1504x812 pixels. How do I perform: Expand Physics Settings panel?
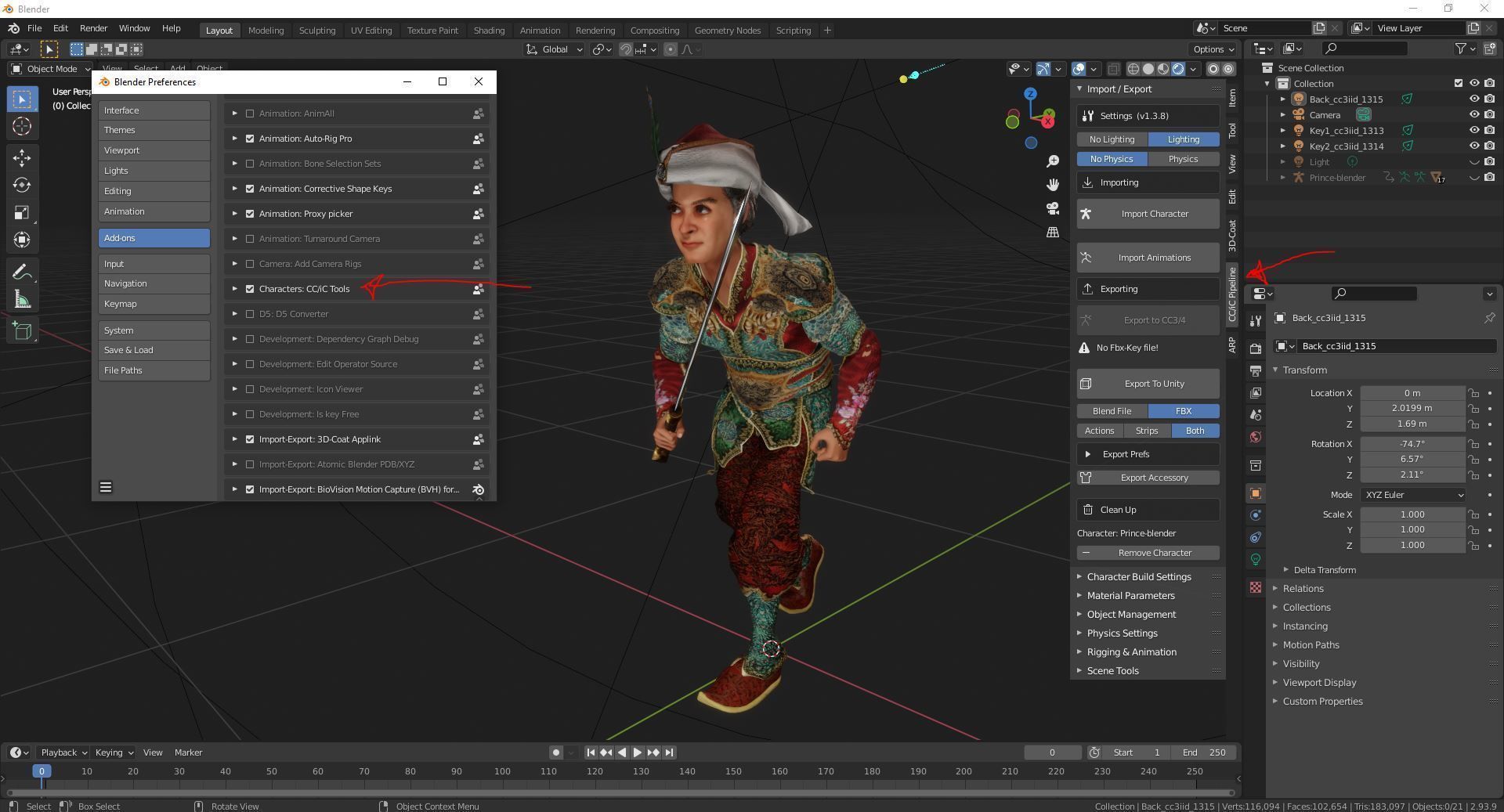(1122, 633)
